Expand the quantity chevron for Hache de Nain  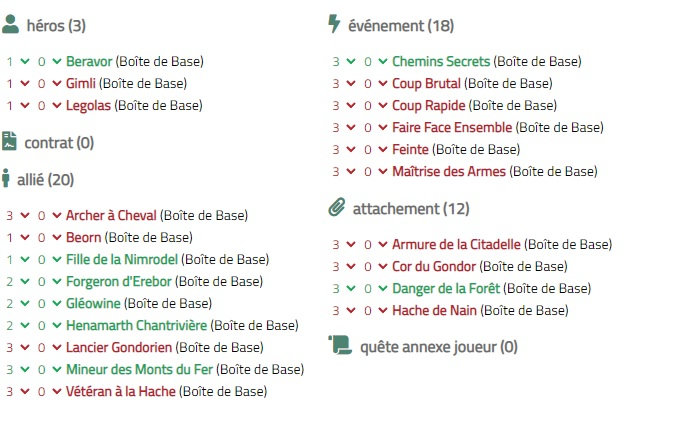tap(351, 310)
